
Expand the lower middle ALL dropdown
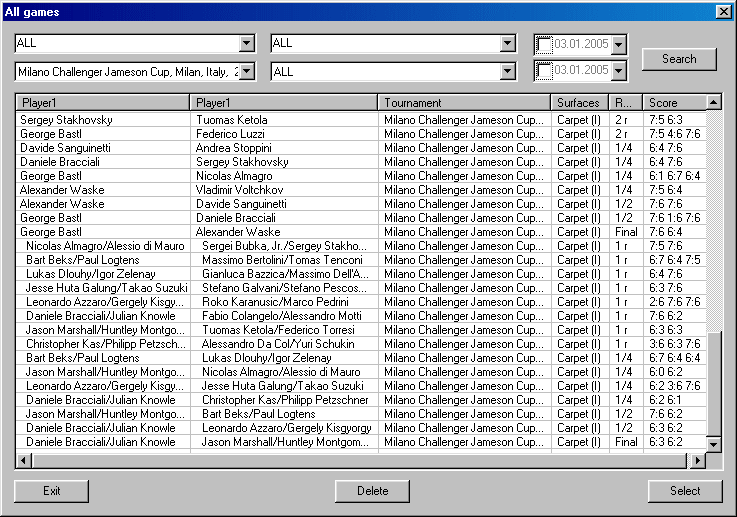pos(507,72)
